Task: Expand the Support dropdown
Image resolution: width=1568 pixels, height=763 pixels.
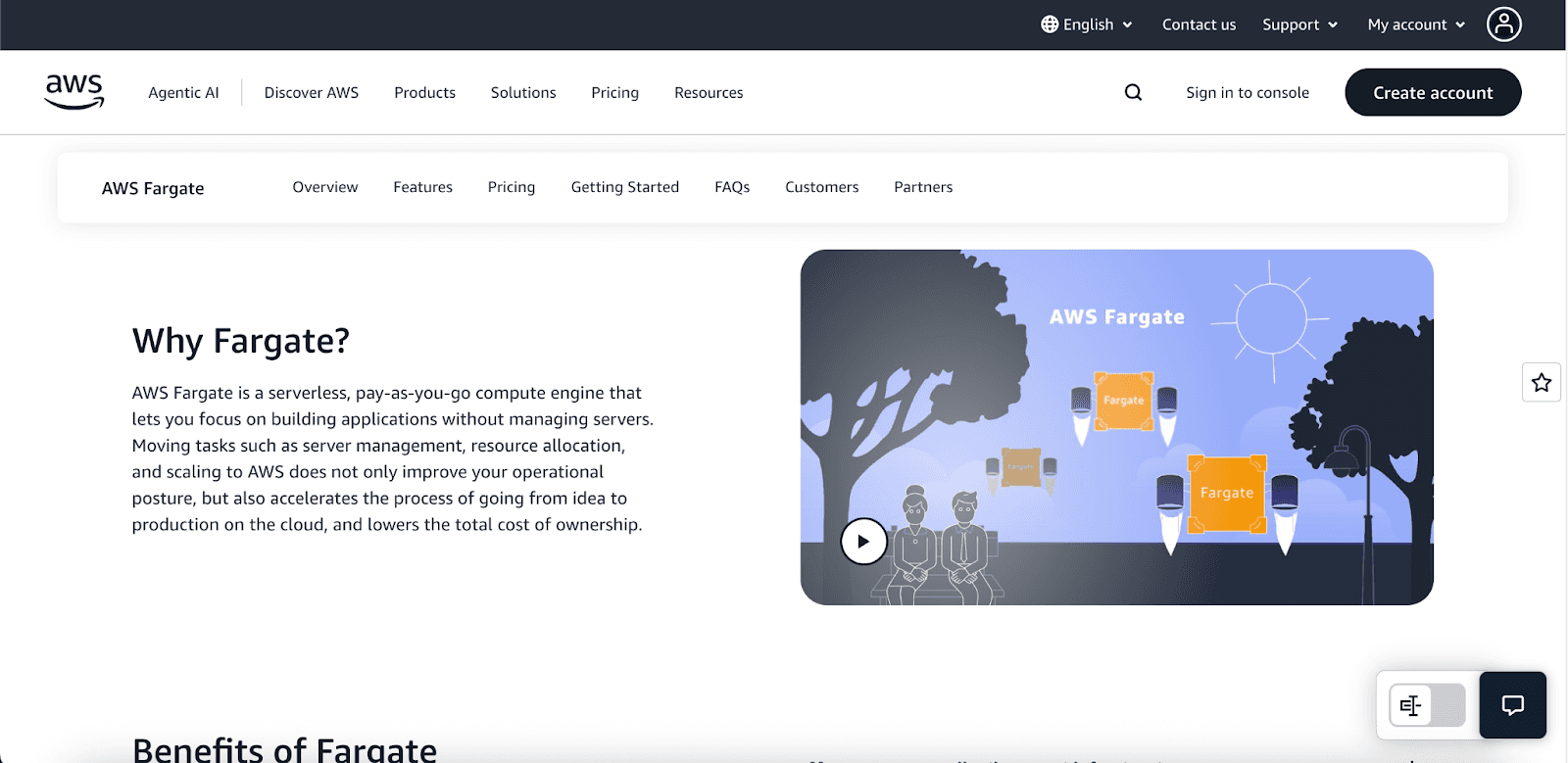Action: (x=1299, y=24)
